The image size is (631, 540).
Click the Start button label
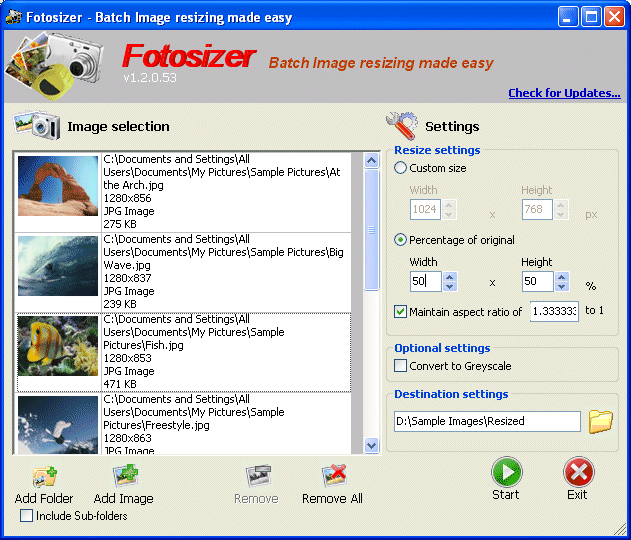pos(506,495)
